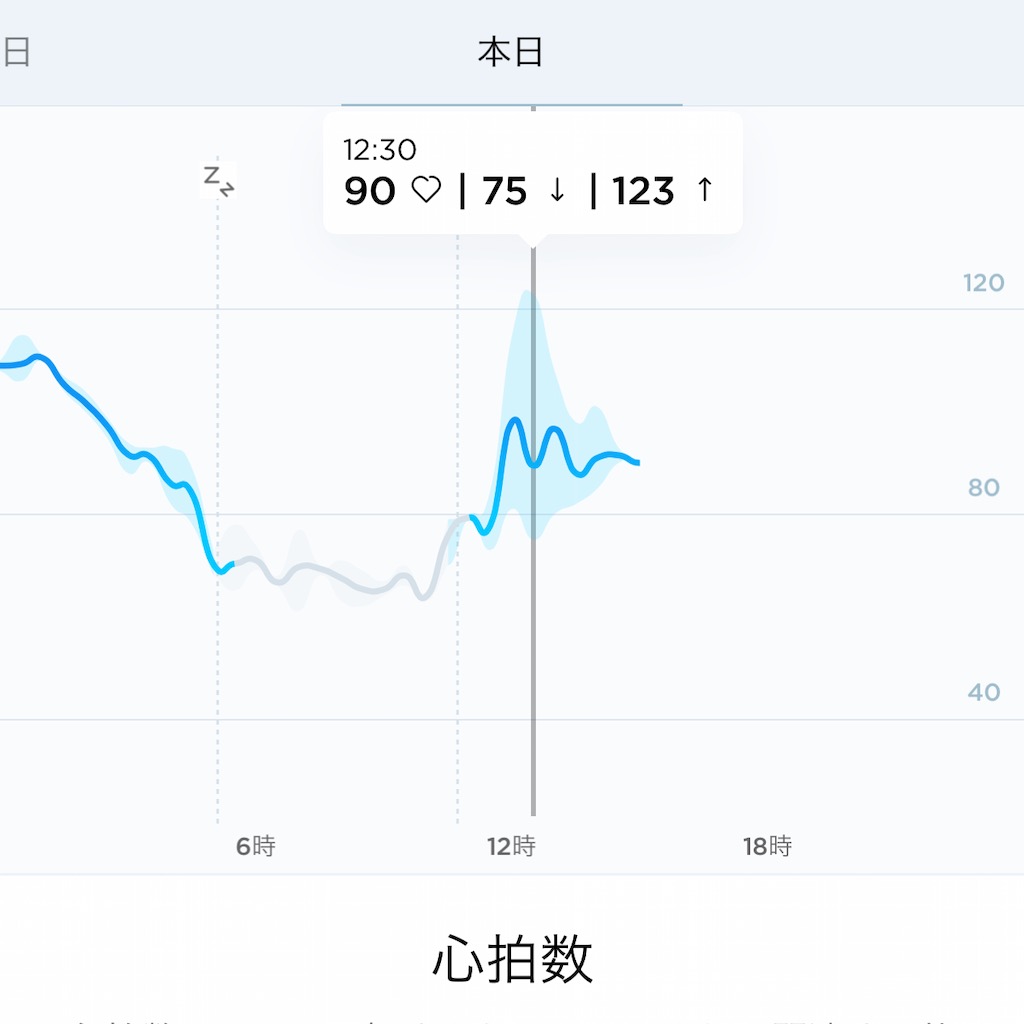This screenshot has width=1024, height=1024.
Task: Switch to the previous day tab
Action: tap(16, 52)
